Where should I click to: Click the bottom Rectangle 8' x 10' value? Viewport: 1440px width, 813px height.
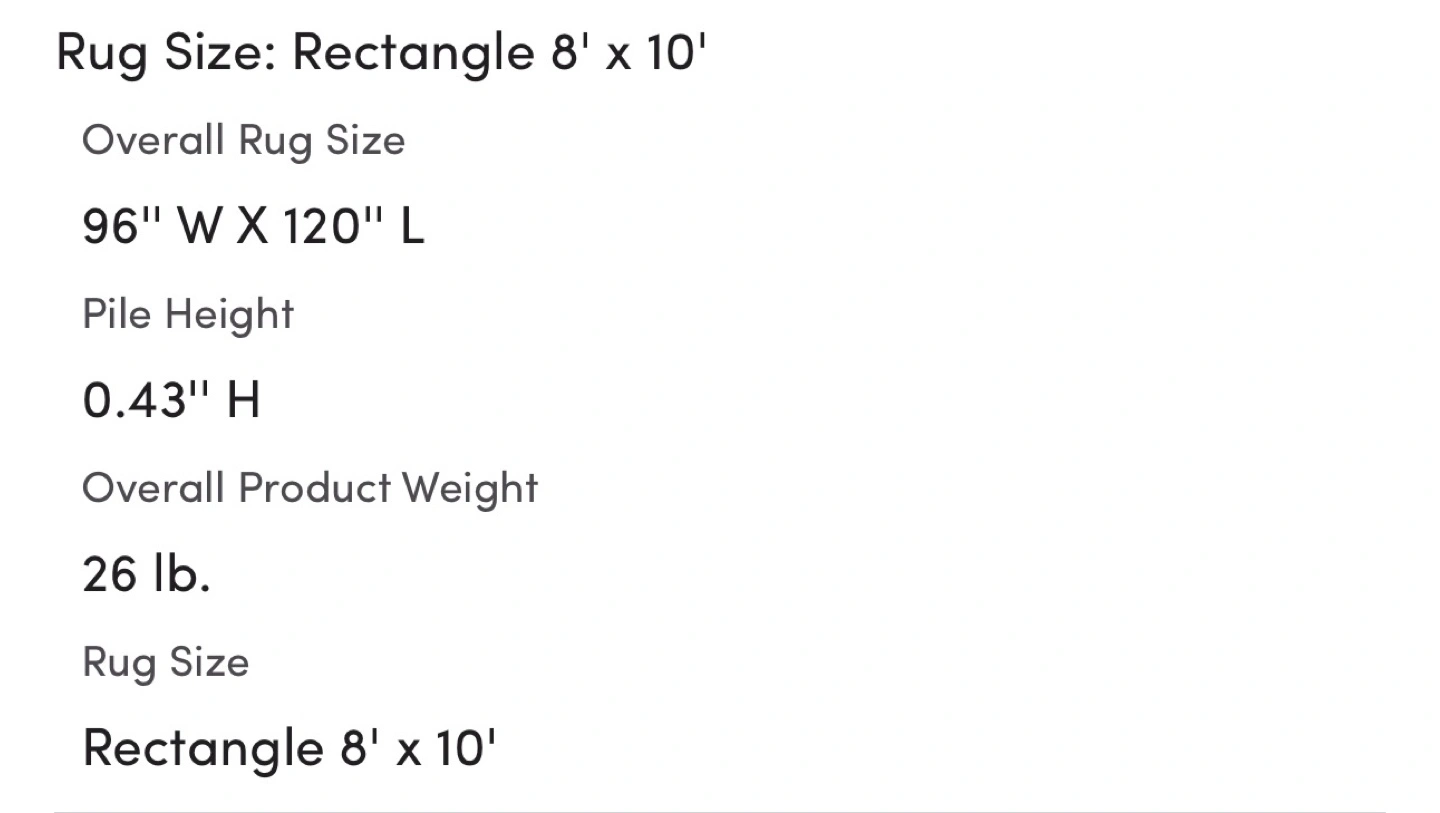tap(289, 748)
